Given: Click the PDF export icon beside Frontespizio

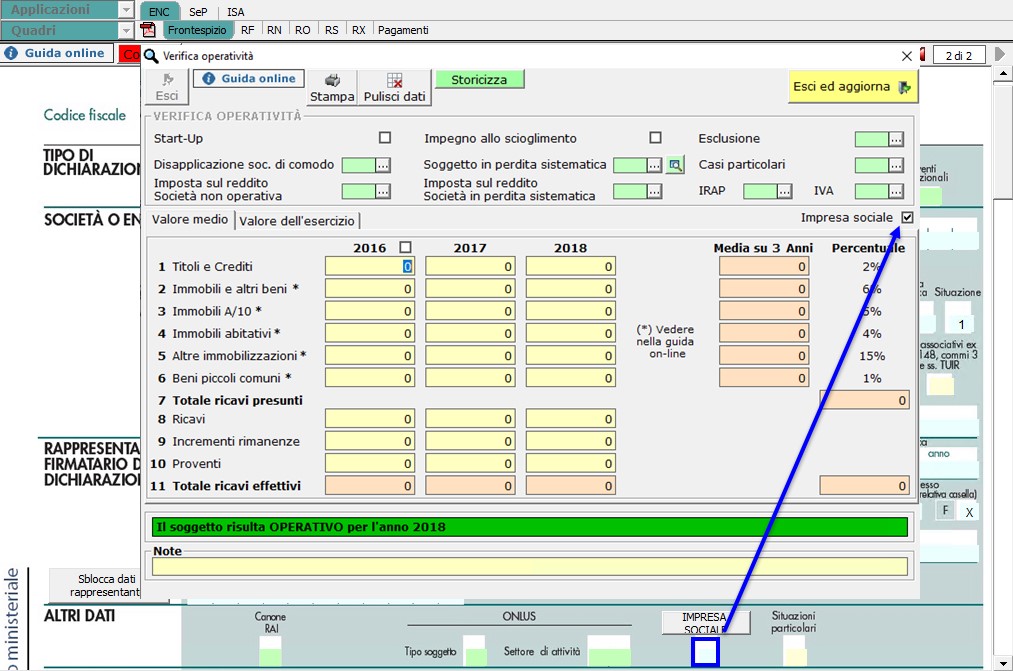Looking at the screenshot, I should [x=149, y=30].
